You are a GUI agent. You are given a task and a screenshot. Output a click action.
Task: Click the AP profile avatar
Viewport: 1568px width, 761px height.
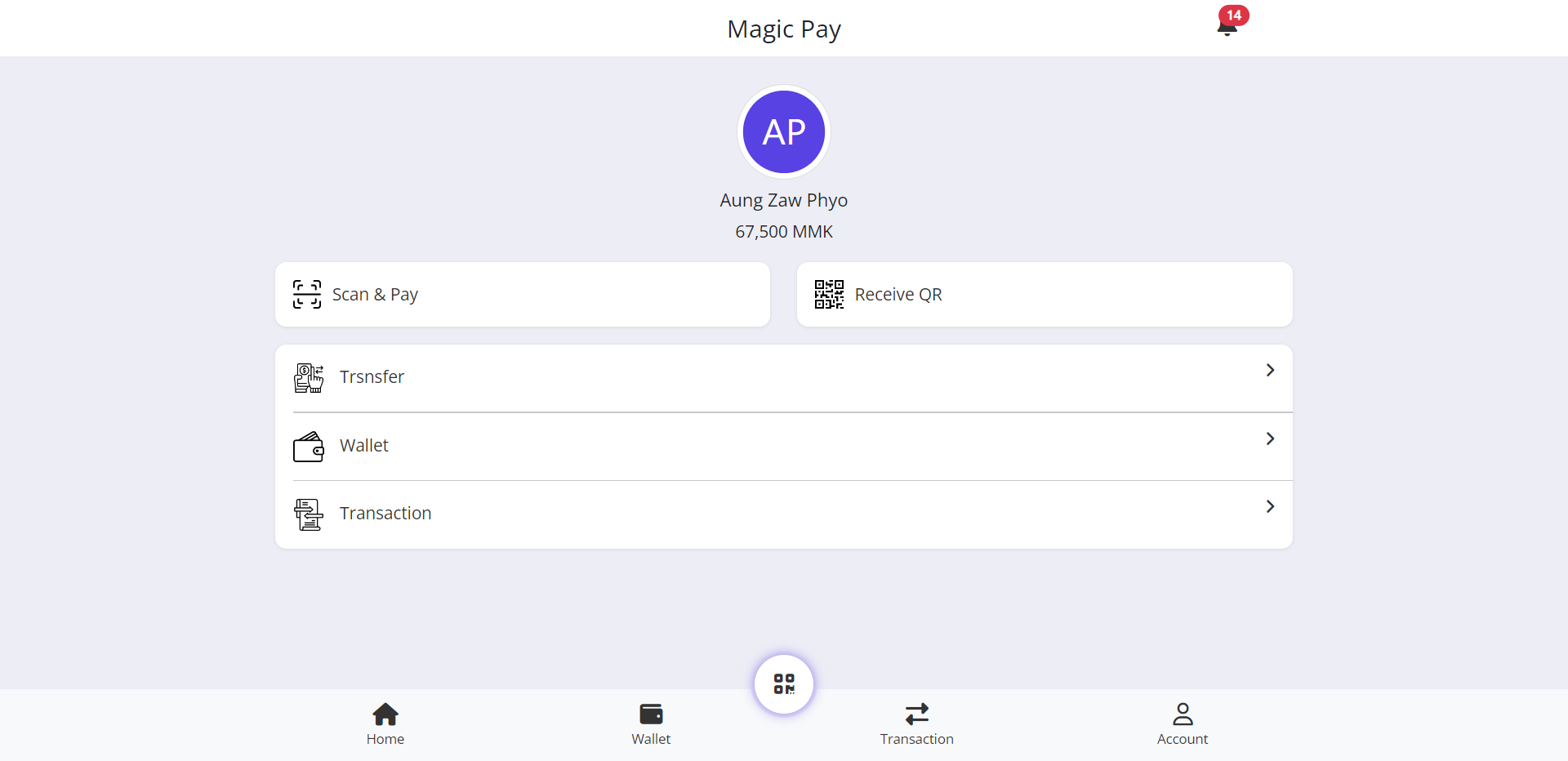click(x=784, y=131)
